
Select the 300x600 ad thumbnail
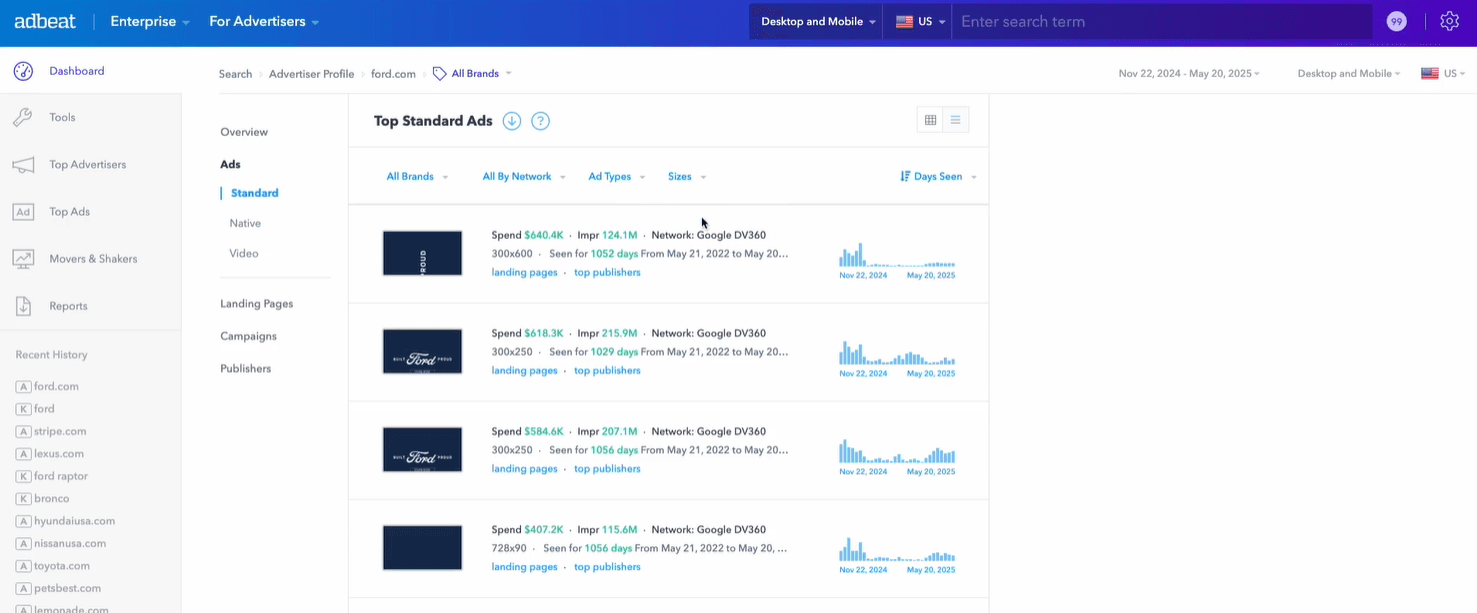point(422,253)
